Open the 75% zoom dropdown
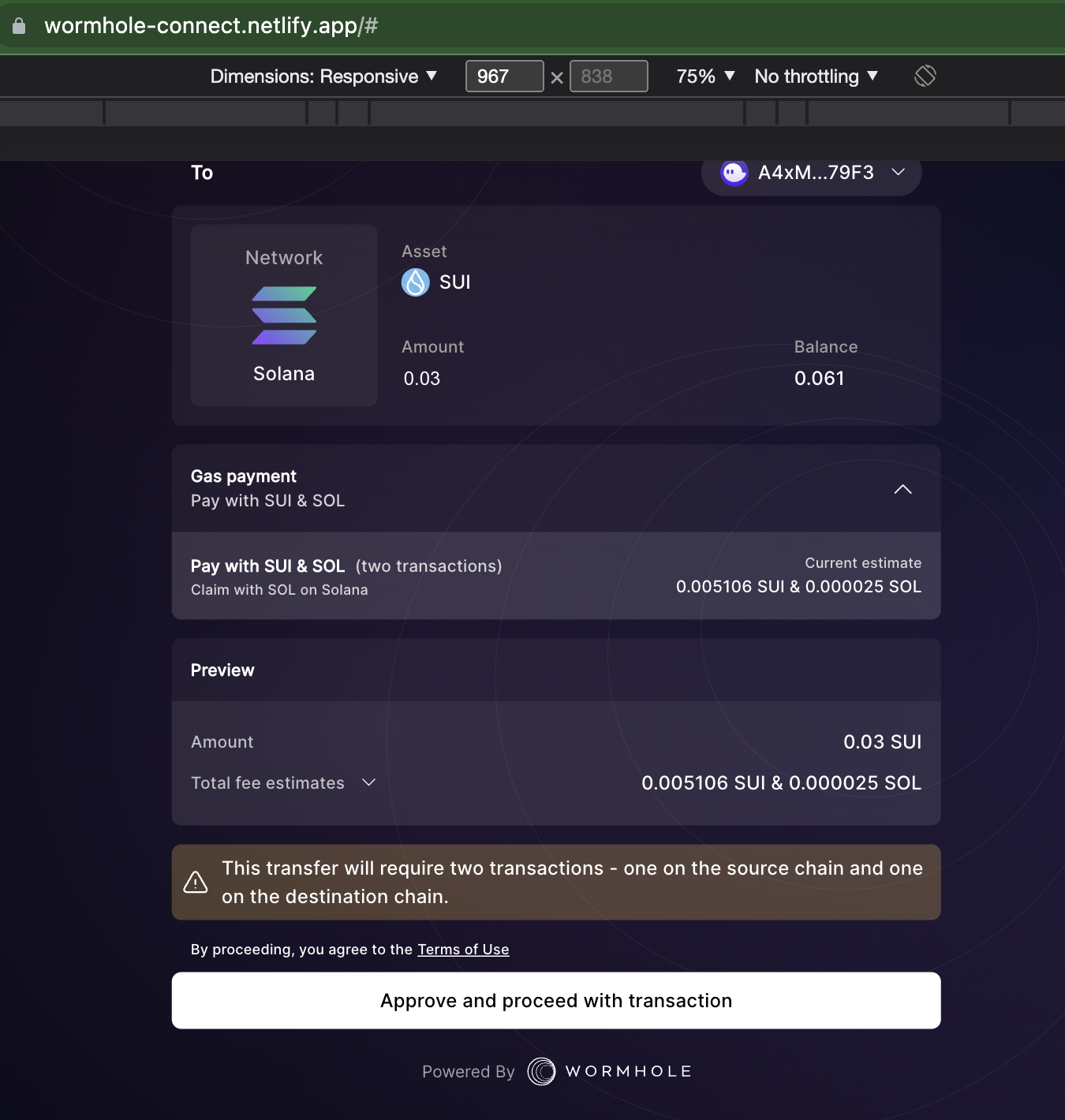 coord(704,76)
